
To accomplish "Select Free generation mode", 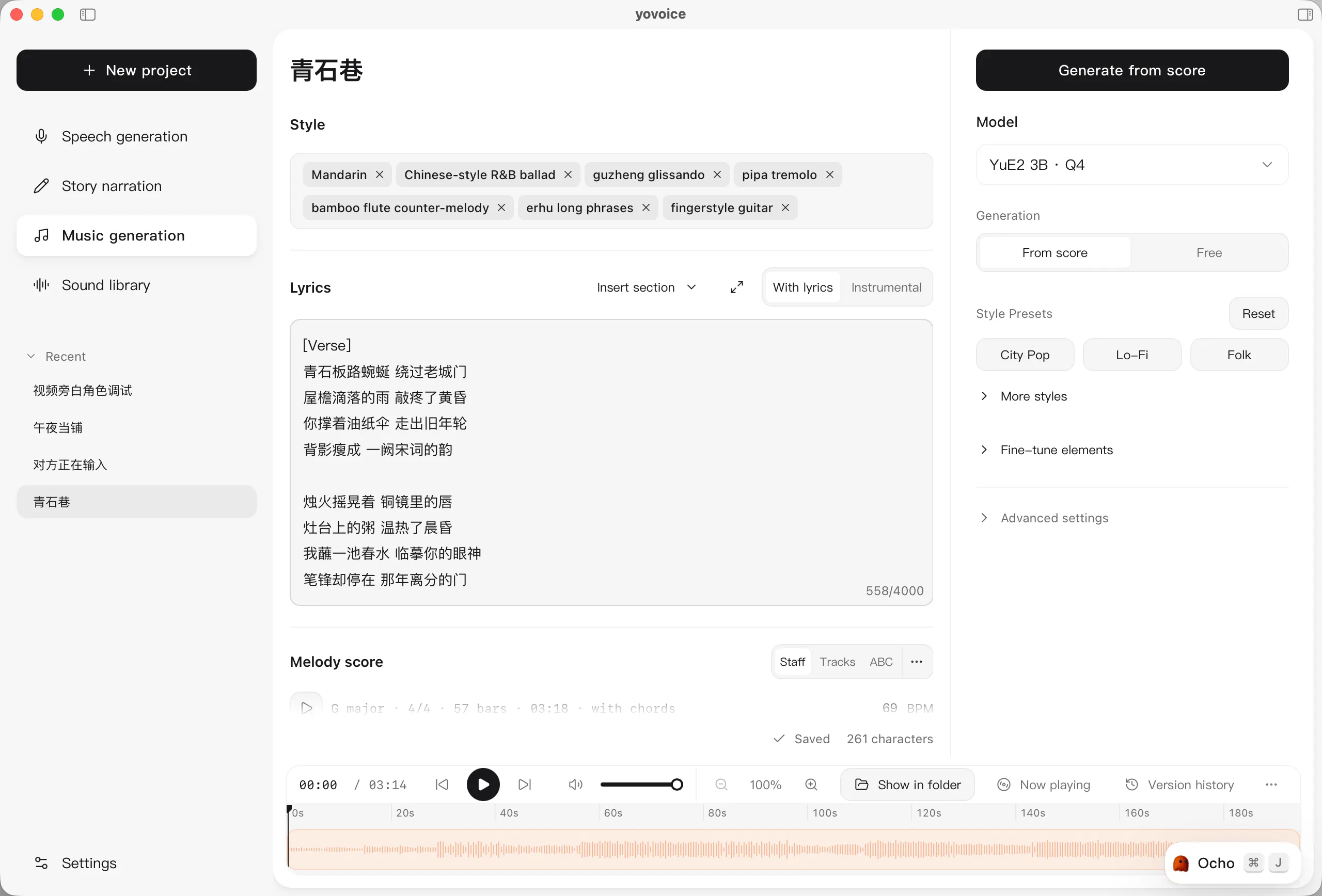I will pyautogui.click(x=1209, y=252).
